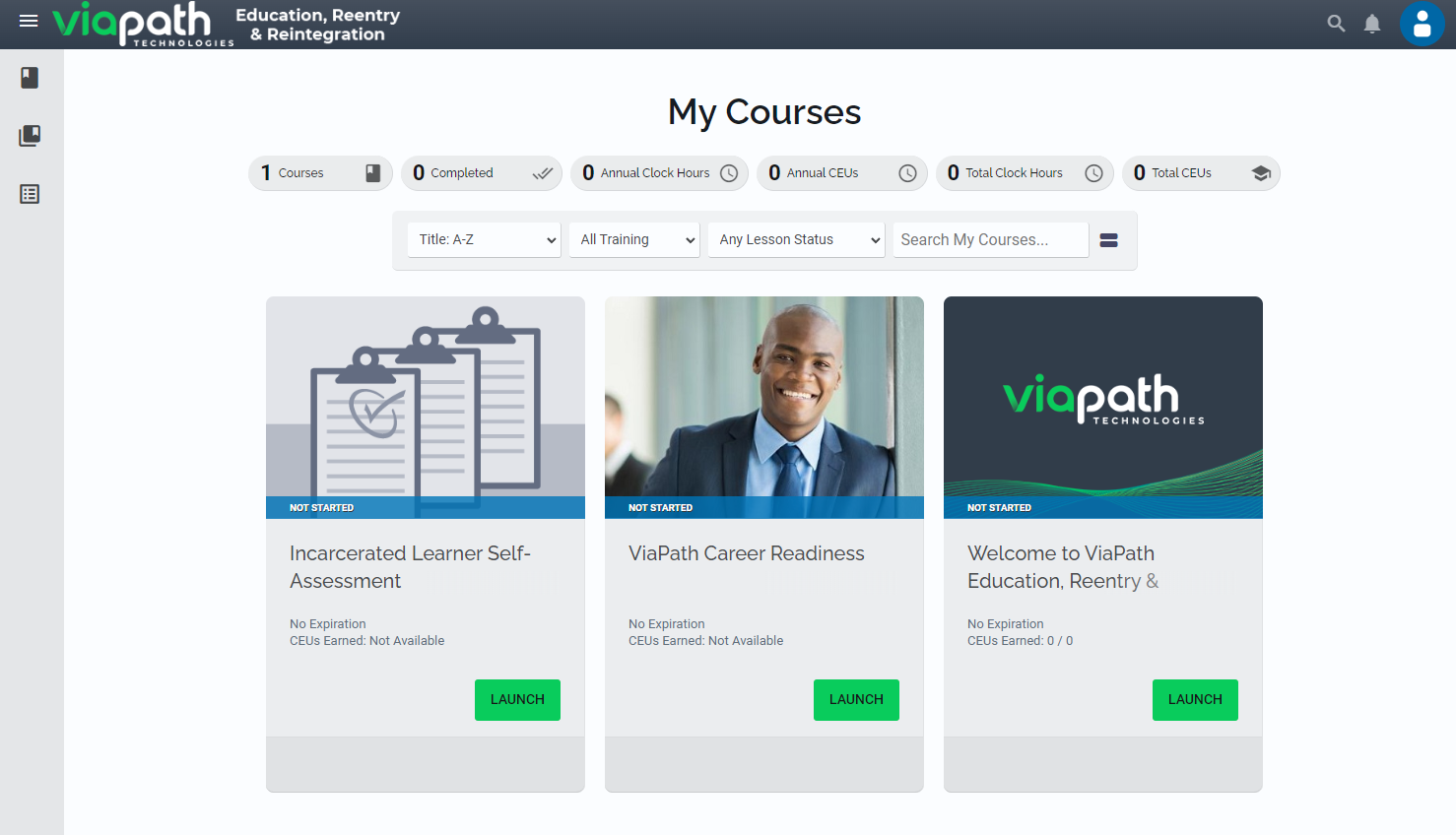Focus the Search My Courses field

point(991,240)
